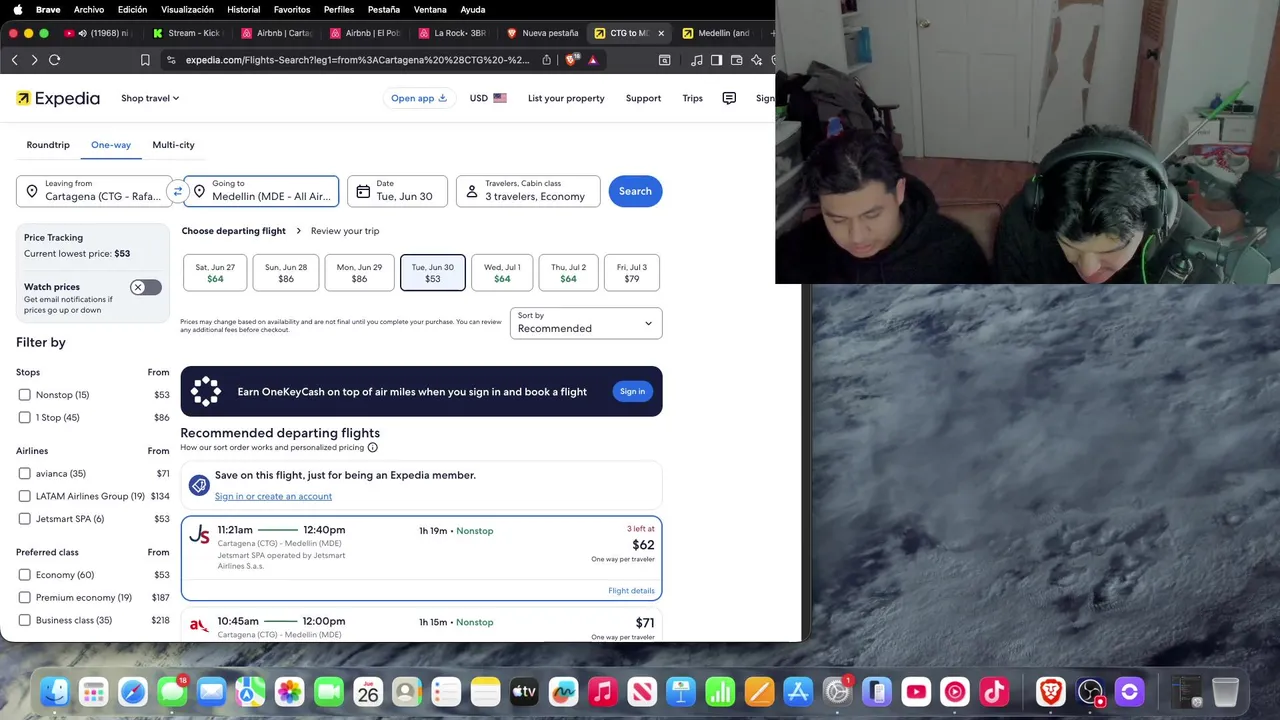Switch to Stream - Kick browser tab
This screenshot has height=720, width=1280.
[x=186, y=33]
